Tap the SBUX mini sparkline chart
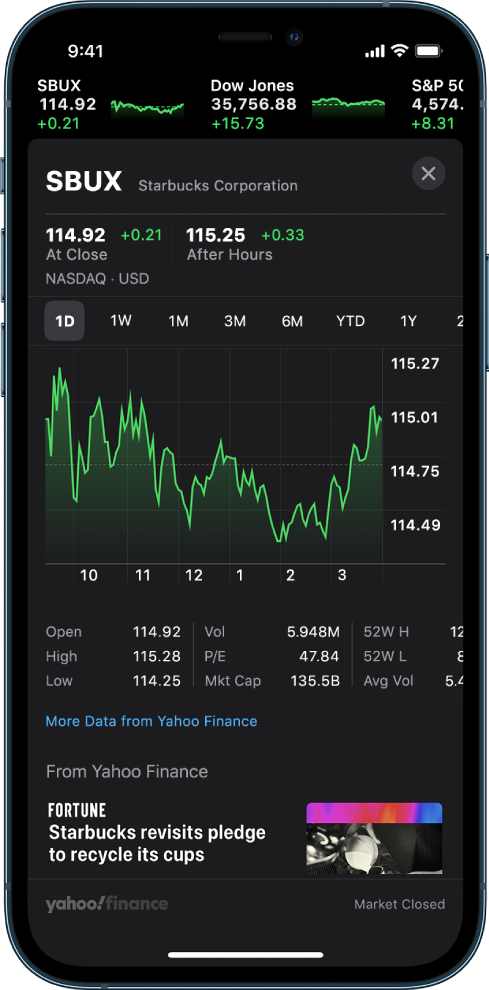The height and width of the screenshot is (990, 489). [147, 107]
